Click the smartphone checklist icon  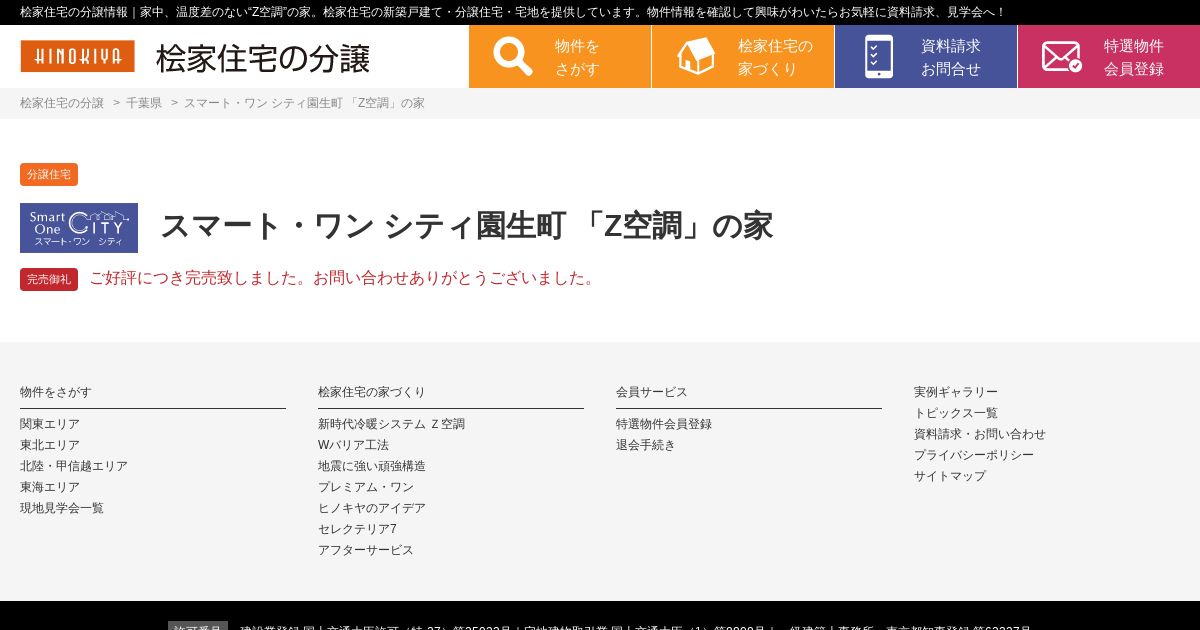pos(879,56)
